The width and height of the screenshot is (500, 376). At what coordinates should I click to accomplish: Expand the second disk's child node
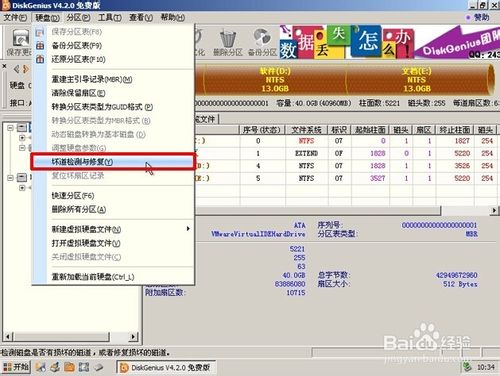tap(22, 188)
